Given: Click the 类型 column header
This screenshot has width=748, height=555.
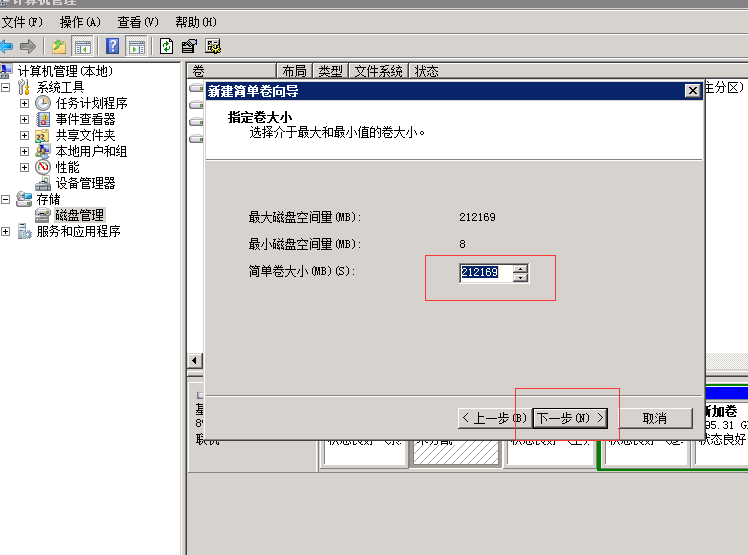Looking at the screenshot, I should tap(331, 71).
